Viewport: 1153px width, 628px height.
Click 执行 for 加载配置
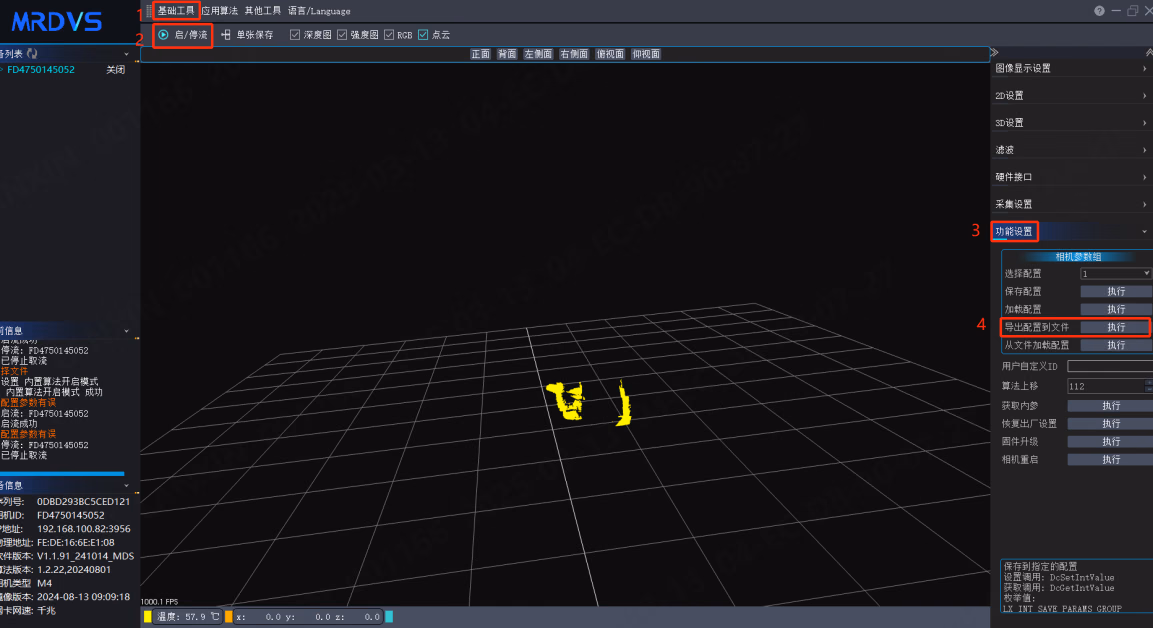pyautogui.click(x=1115, y=310)
